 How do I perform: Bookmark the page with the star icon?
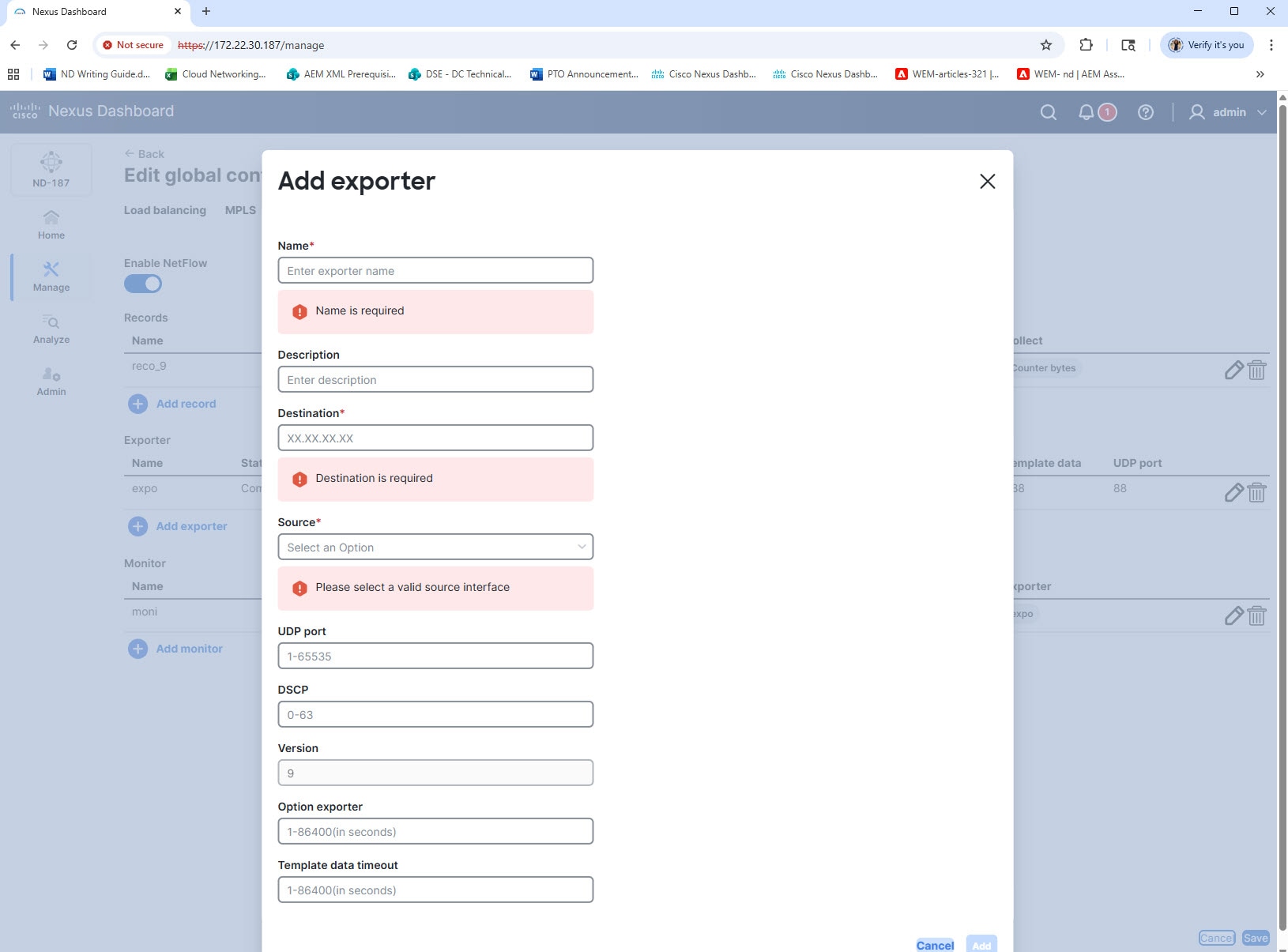pos(1046,45)
